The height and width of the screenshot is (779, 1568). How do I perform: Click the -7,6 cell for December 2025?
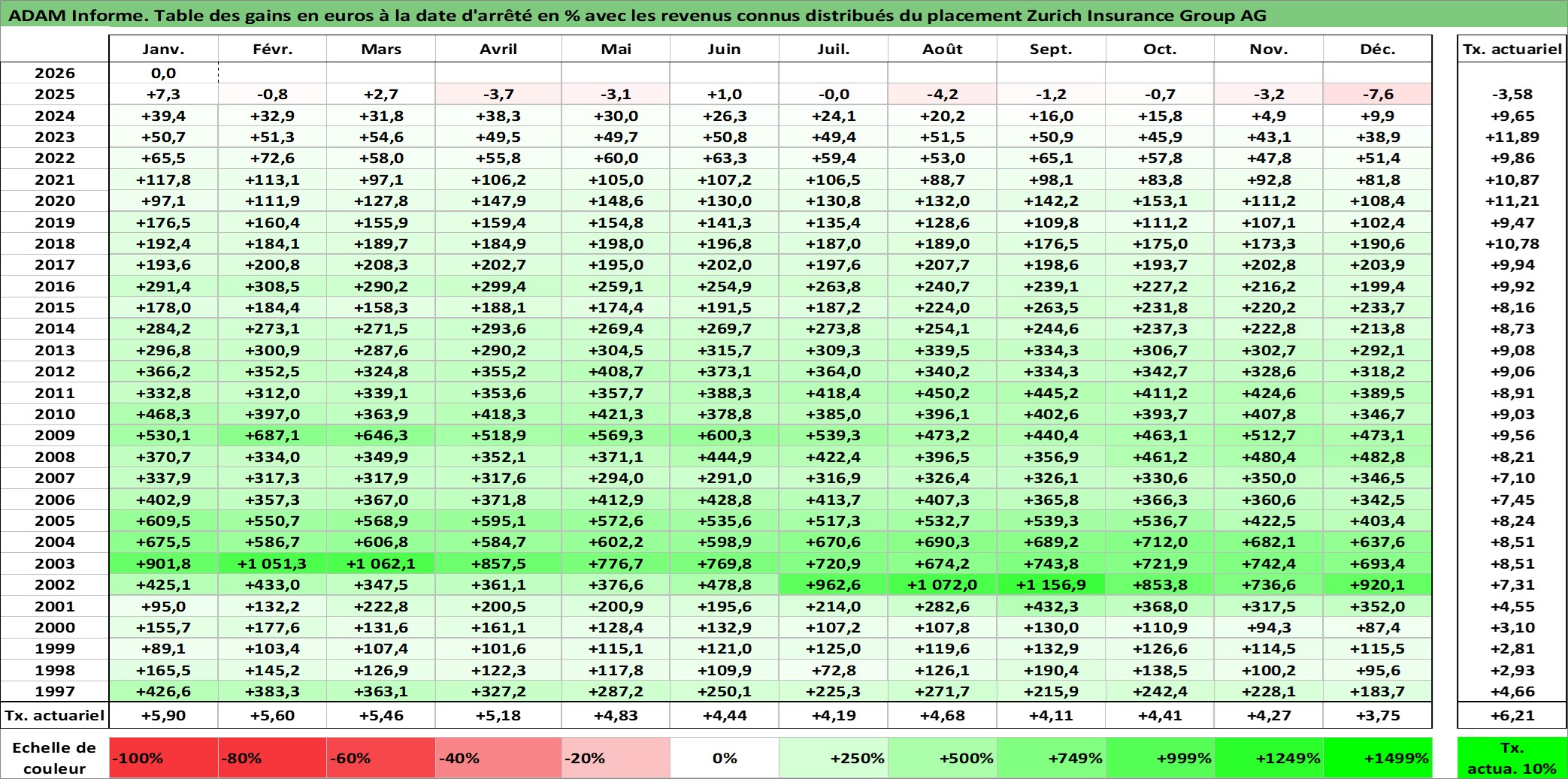[1378, 94]
